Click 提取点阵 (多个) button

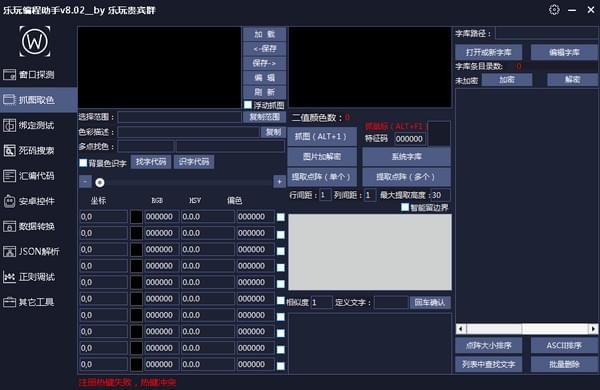(x=406, y=177)
